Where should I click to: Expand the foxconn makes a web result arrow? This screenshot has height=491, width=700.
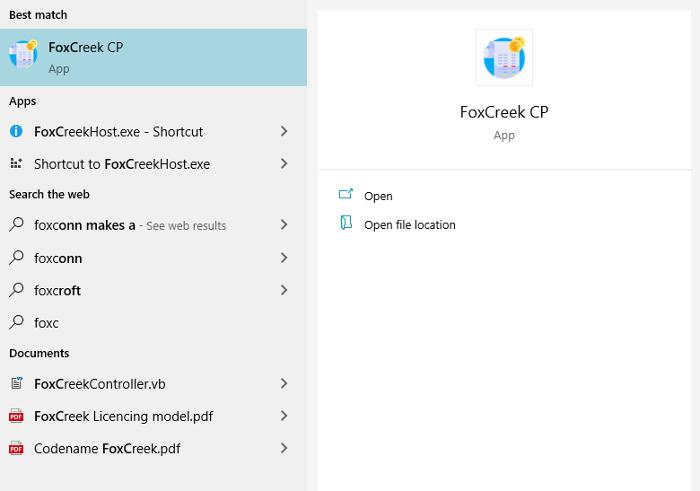[284, 225]
